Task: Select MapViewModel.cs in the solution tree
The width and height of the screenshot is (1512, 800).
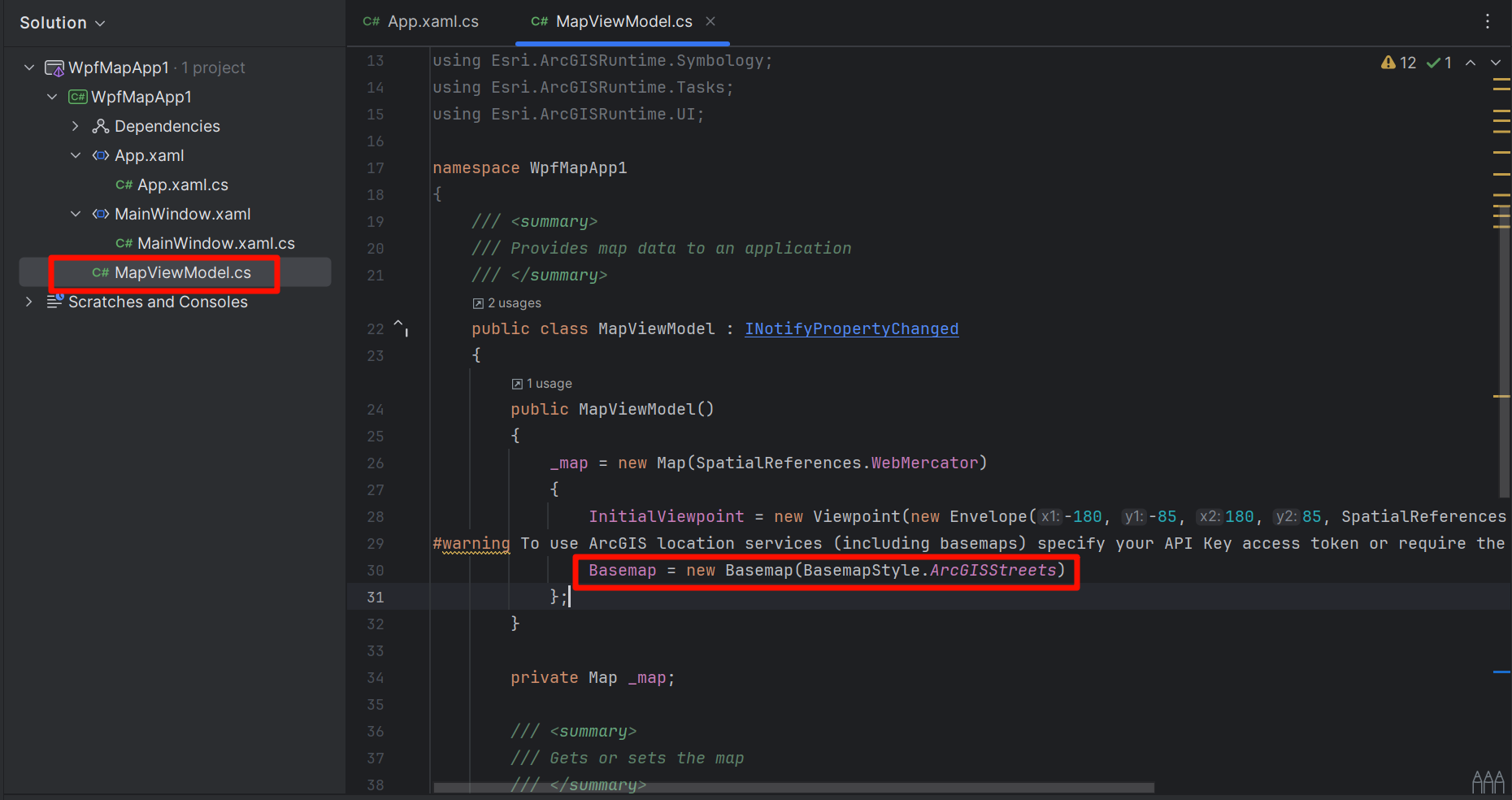Action: (x=183, y=272)
